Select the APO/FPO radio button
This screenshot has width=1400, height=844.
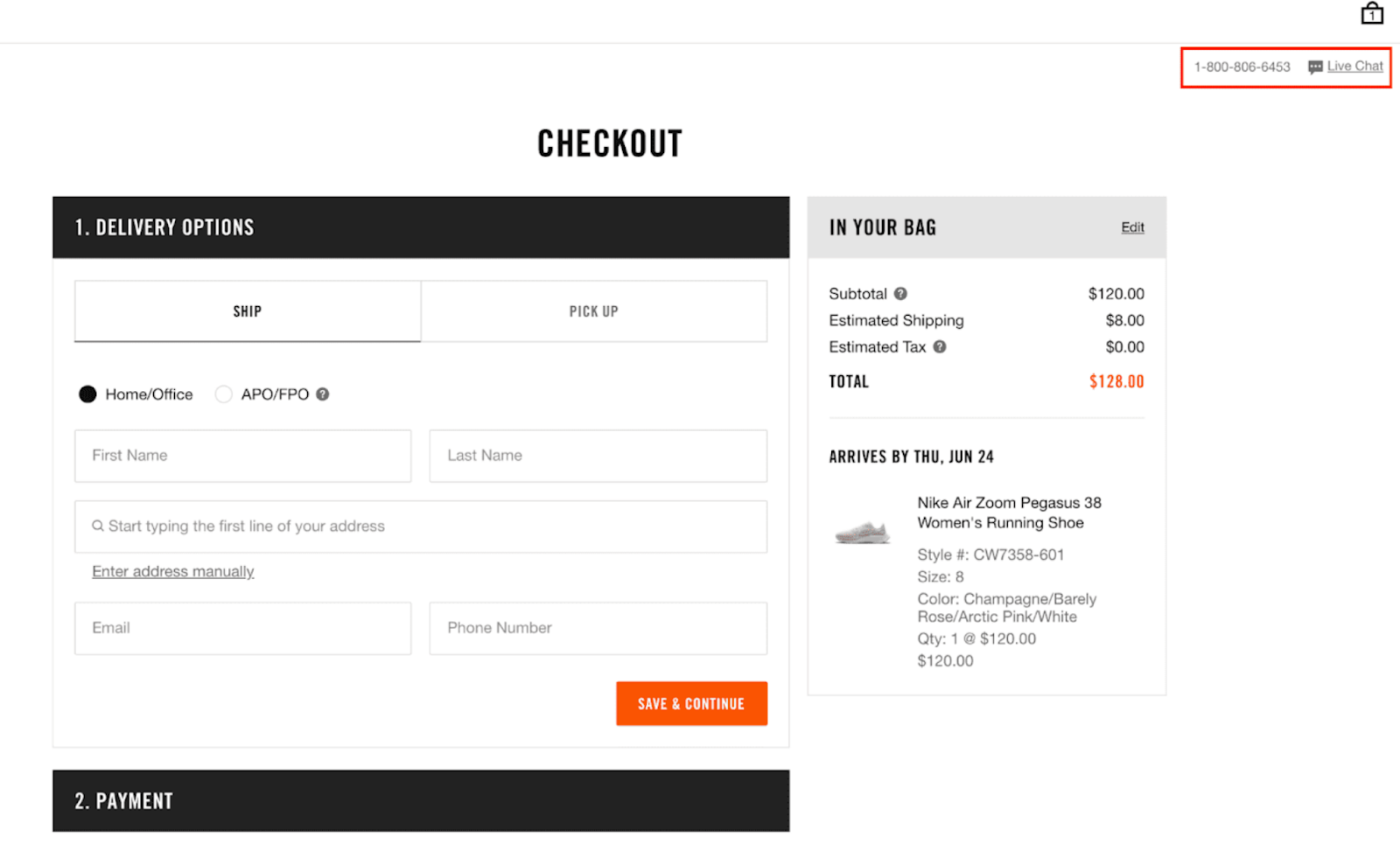(223, 394)
